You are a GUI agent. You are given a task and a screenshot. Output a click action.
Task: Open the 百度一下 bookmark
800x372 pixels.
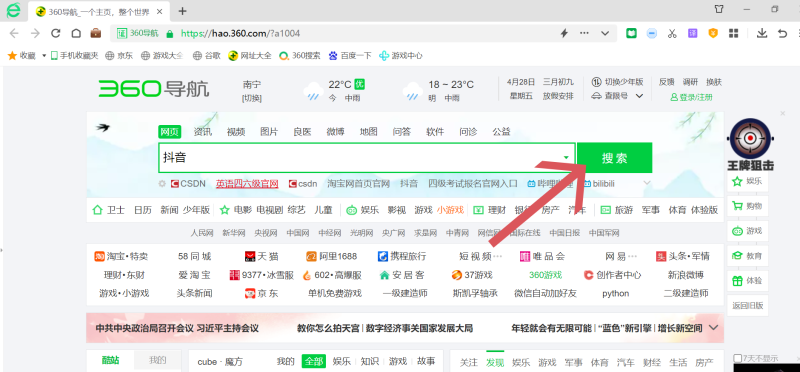[x=350, y=56]
